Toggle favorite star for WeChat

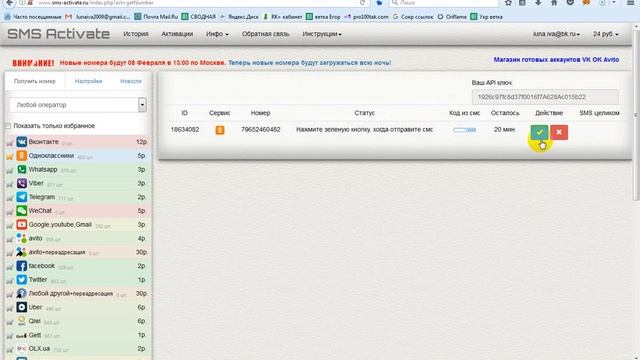tap(9, 211)
